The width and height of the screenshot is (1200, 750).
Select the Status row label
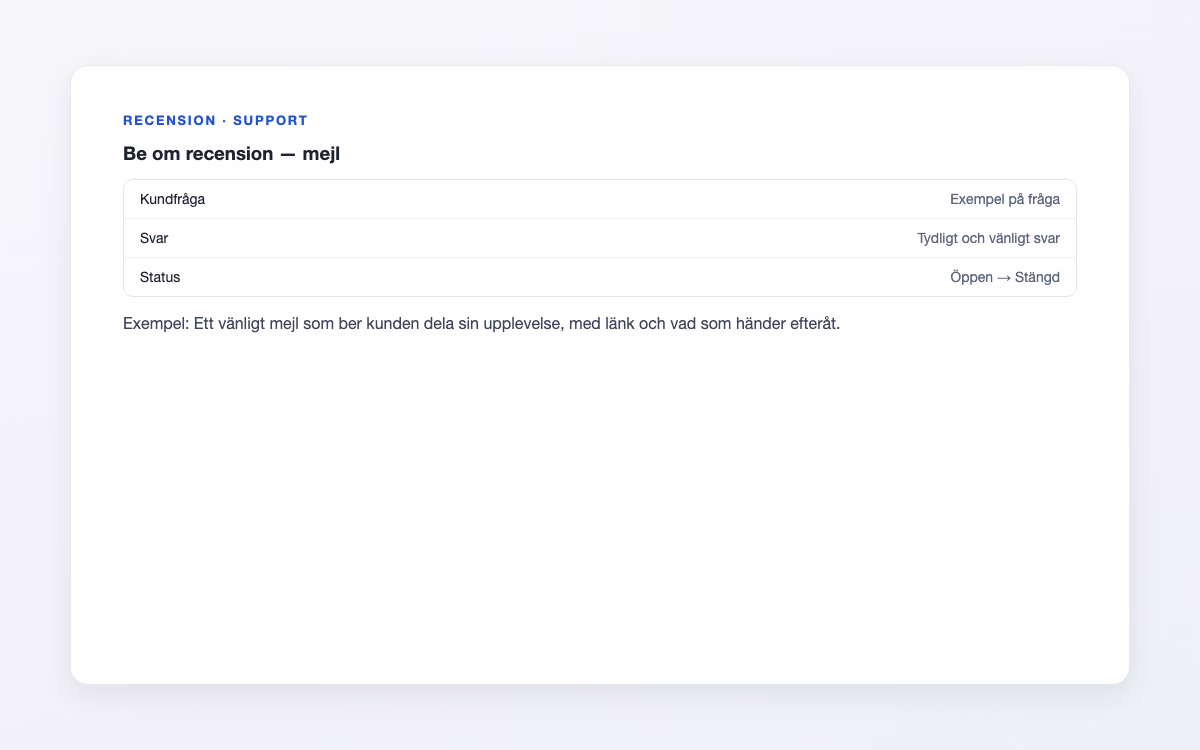pyautogui.click(x=160, y=277)
